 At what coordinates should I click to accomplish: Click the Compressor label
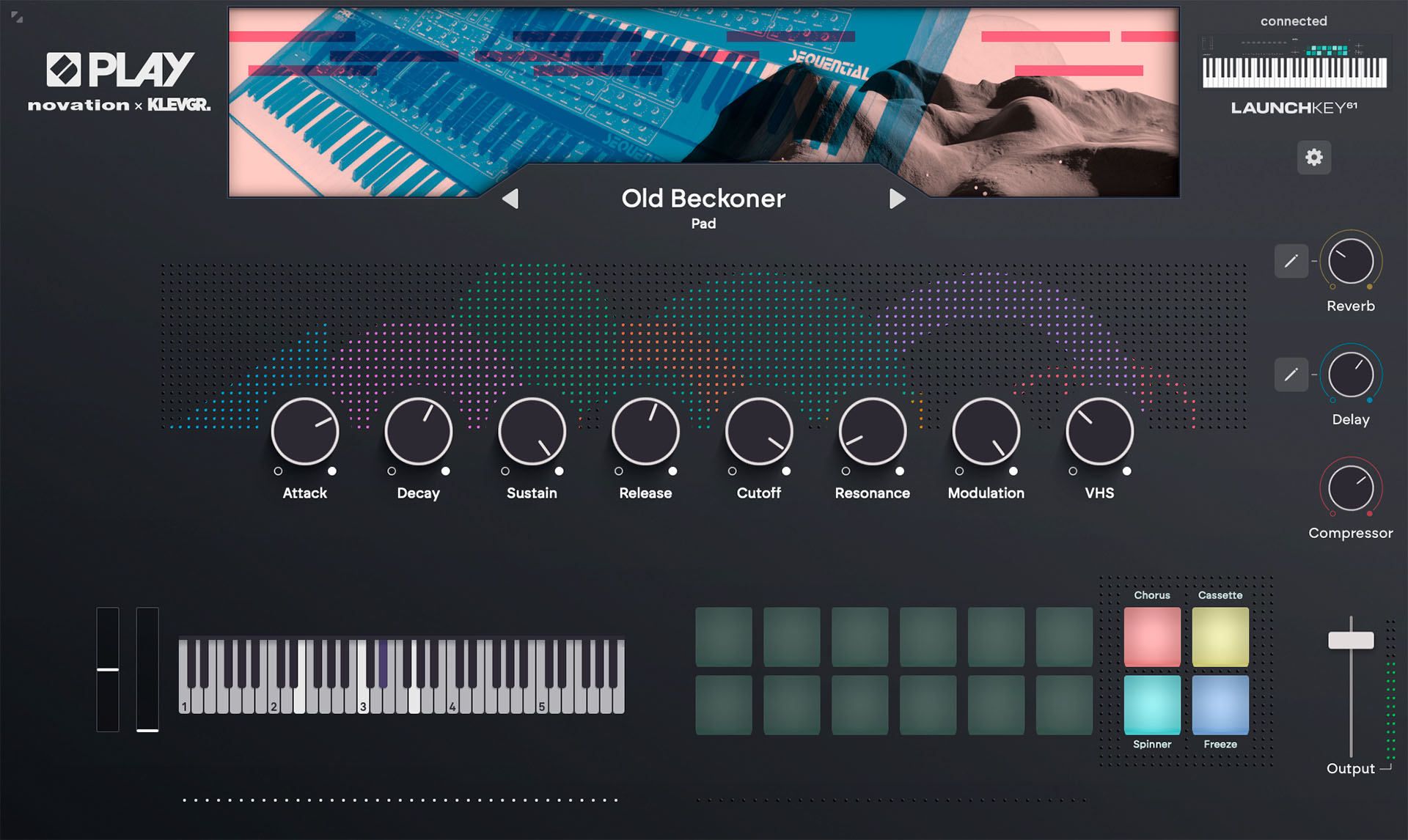click(1351, 533)
